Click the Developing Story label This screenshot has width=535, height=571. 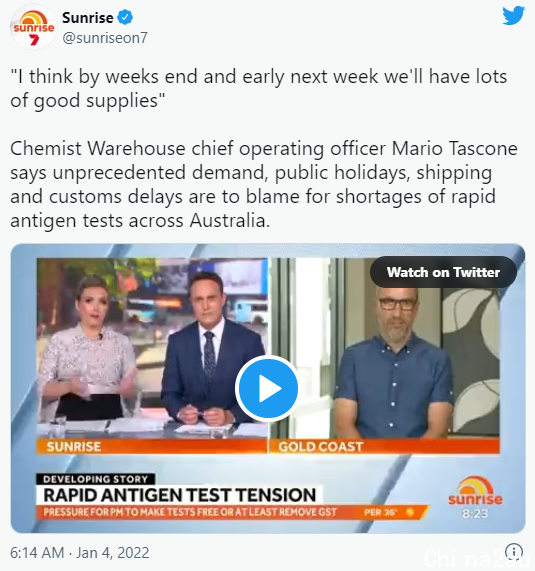click(95, 479)
